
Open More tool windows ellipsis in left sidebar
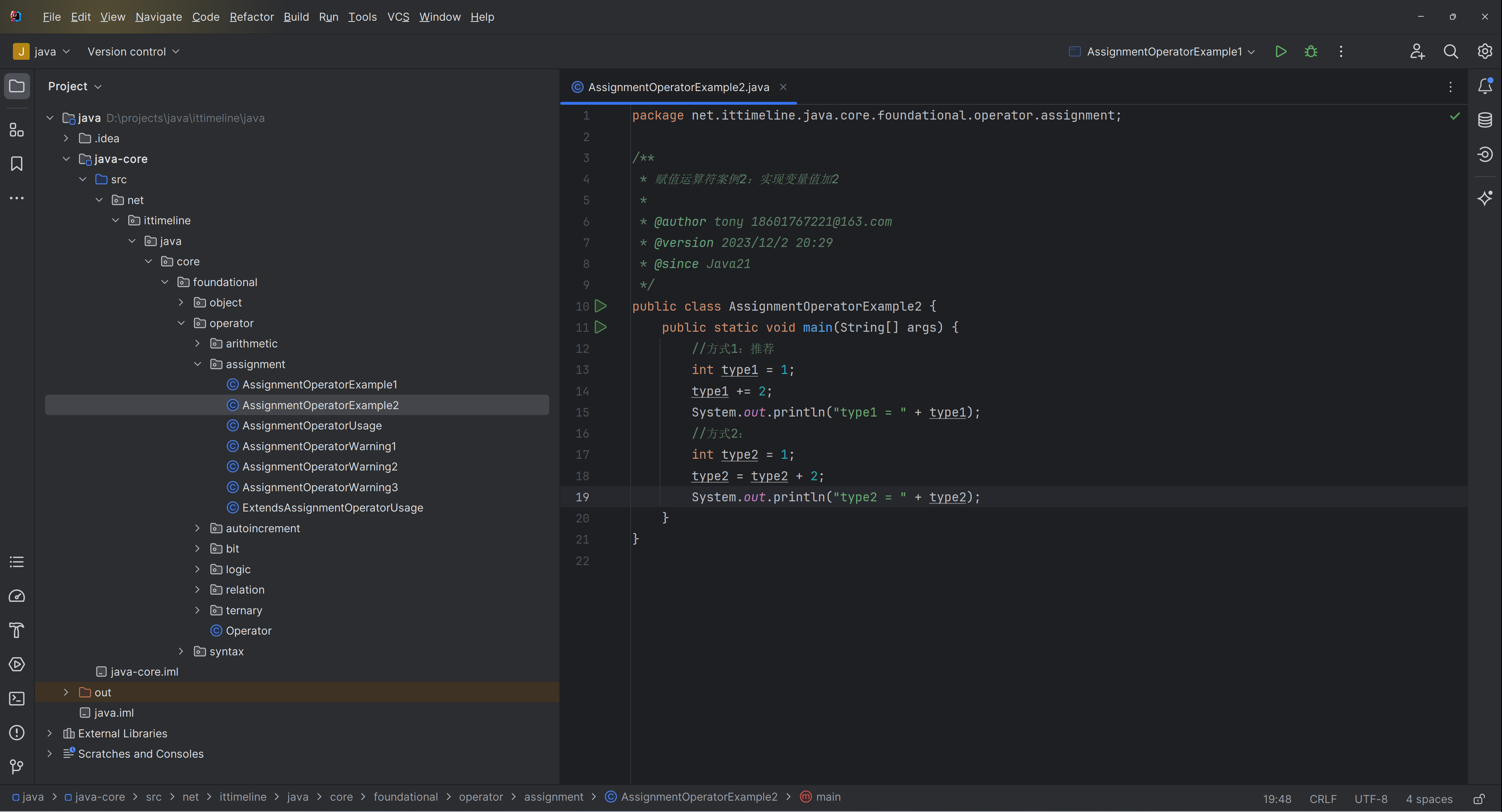pos(17,198)
